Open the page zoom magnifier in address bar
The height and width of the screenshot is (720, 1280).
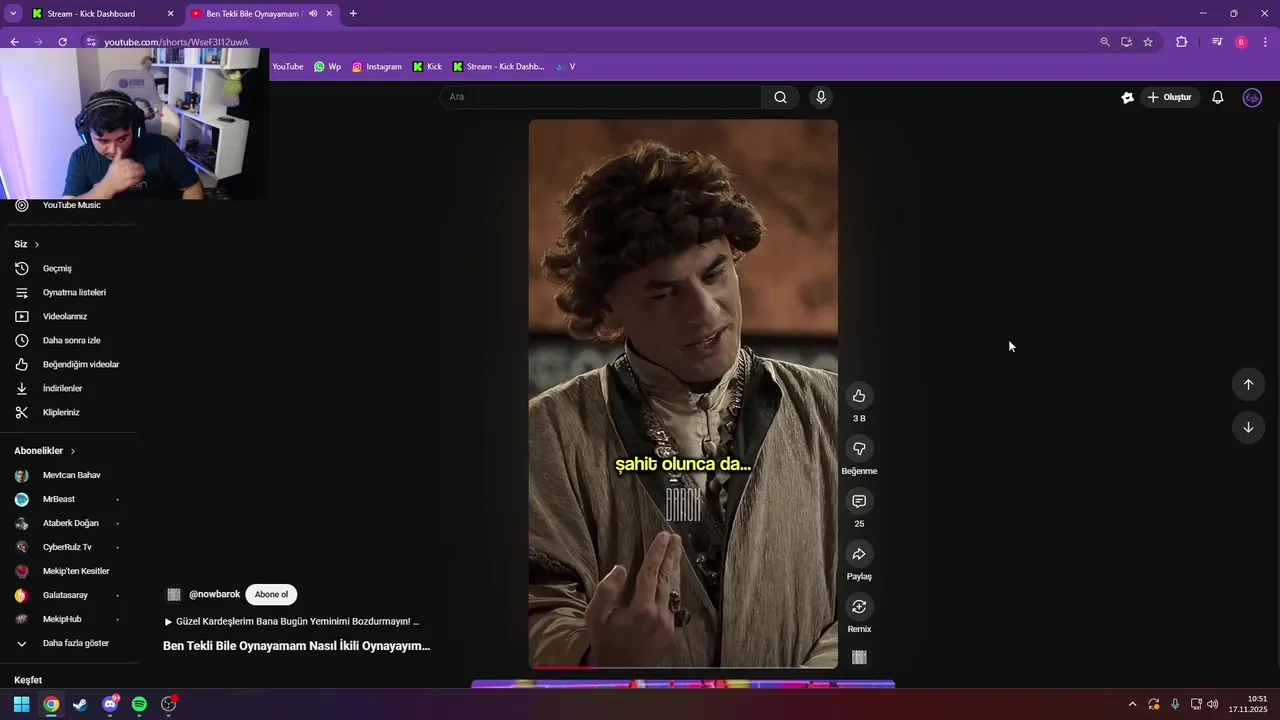pos(1105,42)
